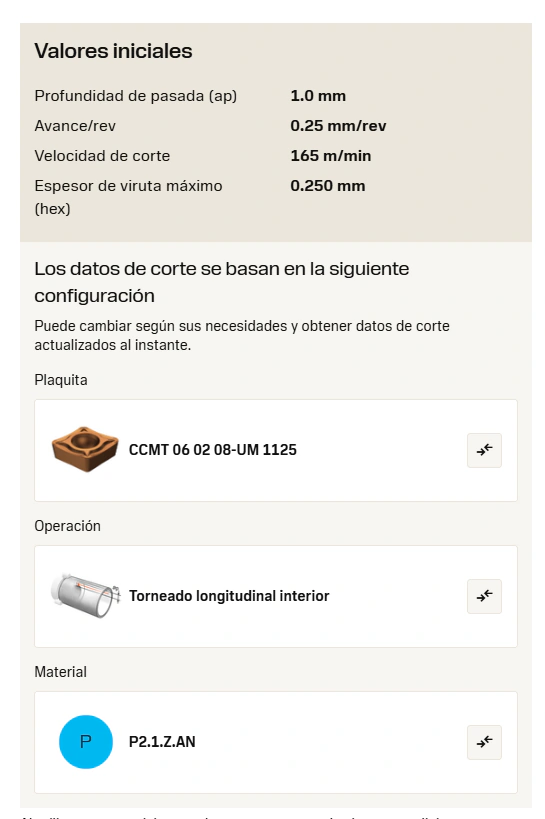Viewport: 545px width, 819px height.
Task: Change the Material P2.1.Z.AN with swap icon
Action: tap(484, 742)
